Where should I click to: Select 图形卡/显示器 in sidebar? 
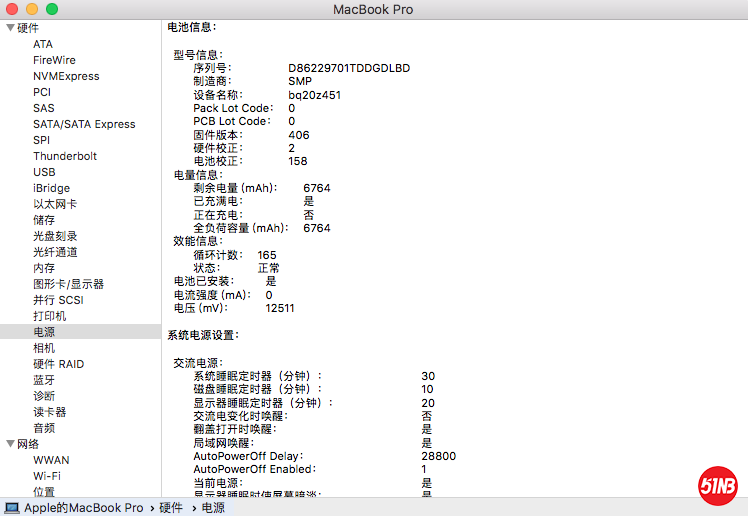click(68, 284)
